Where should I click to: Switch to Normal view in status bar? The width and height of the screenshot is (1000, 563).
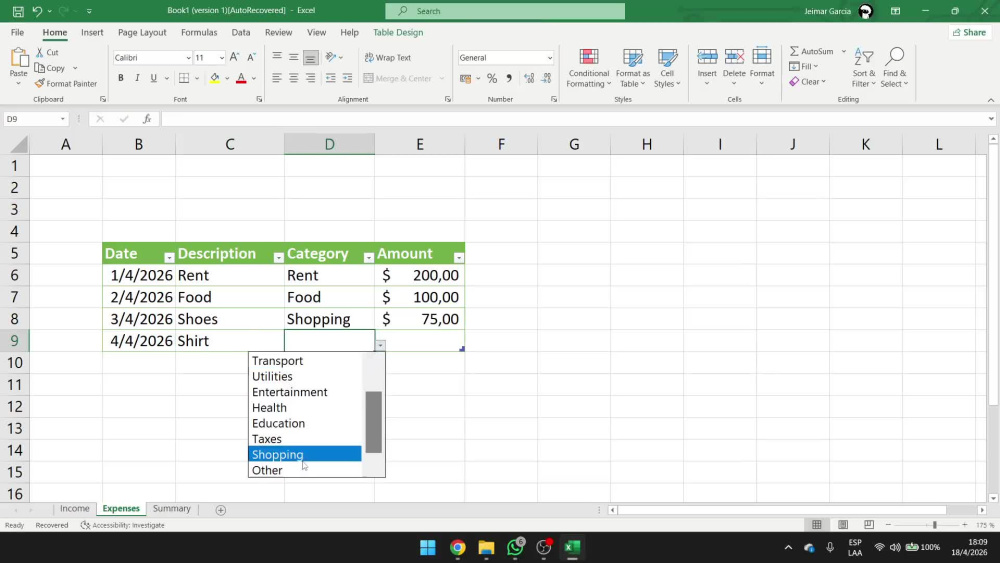coord(816,525)
